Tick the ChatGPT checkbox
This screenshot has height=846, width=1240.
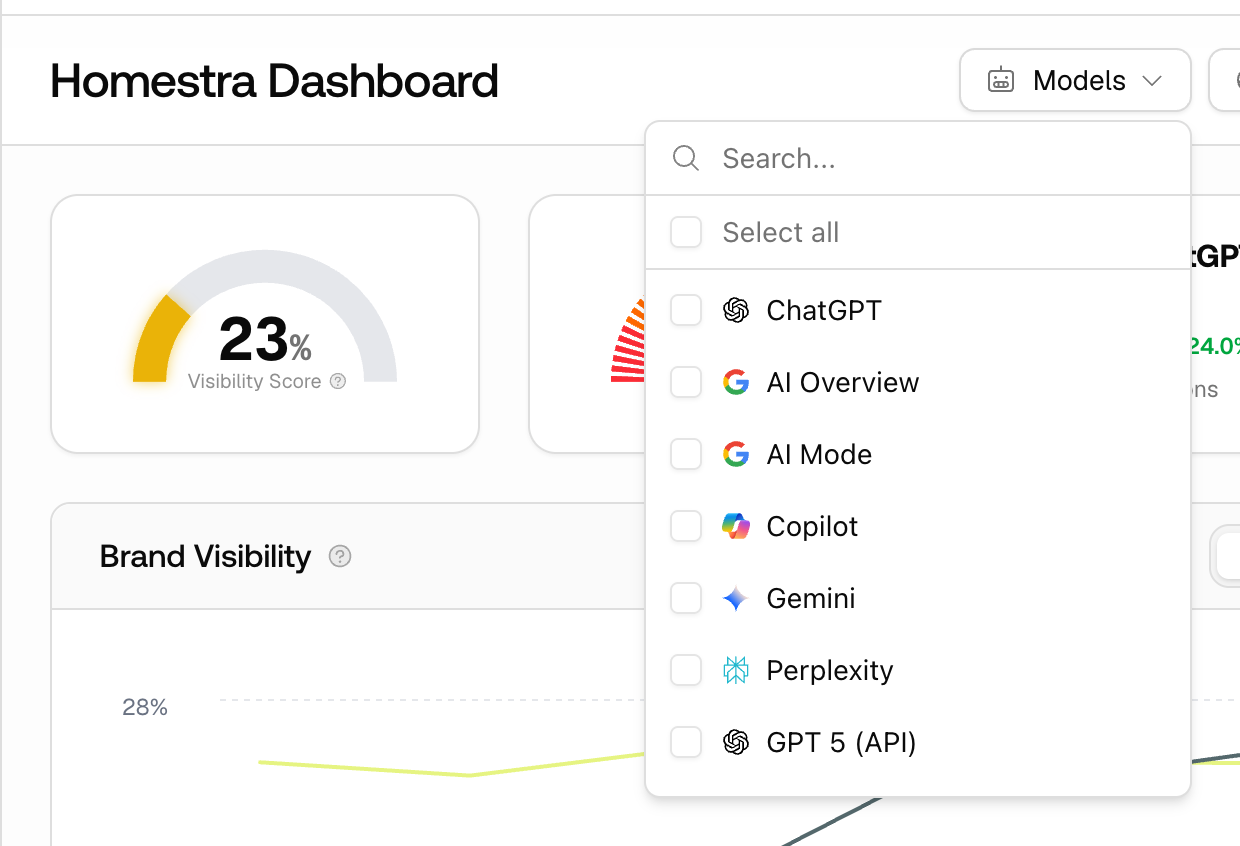(x=686, y=310)
